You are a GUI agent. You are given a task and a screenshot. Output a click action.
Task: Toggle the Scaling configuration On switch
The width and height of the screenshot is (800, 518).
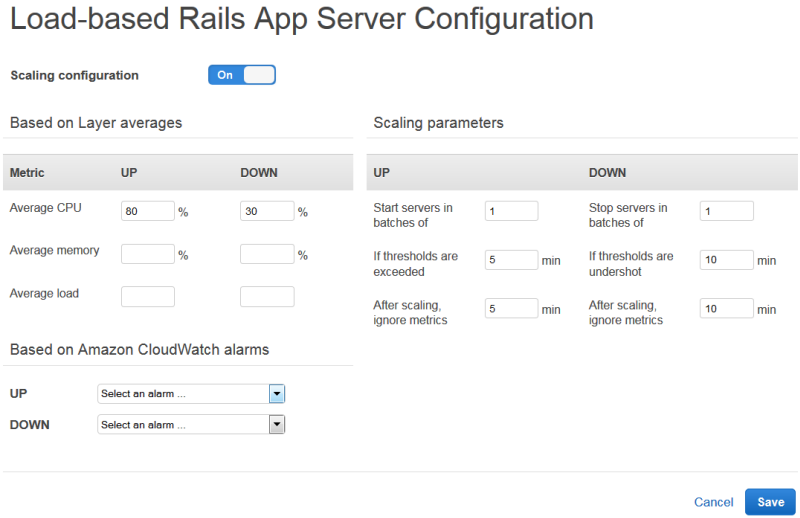click(x=241, y=75)
